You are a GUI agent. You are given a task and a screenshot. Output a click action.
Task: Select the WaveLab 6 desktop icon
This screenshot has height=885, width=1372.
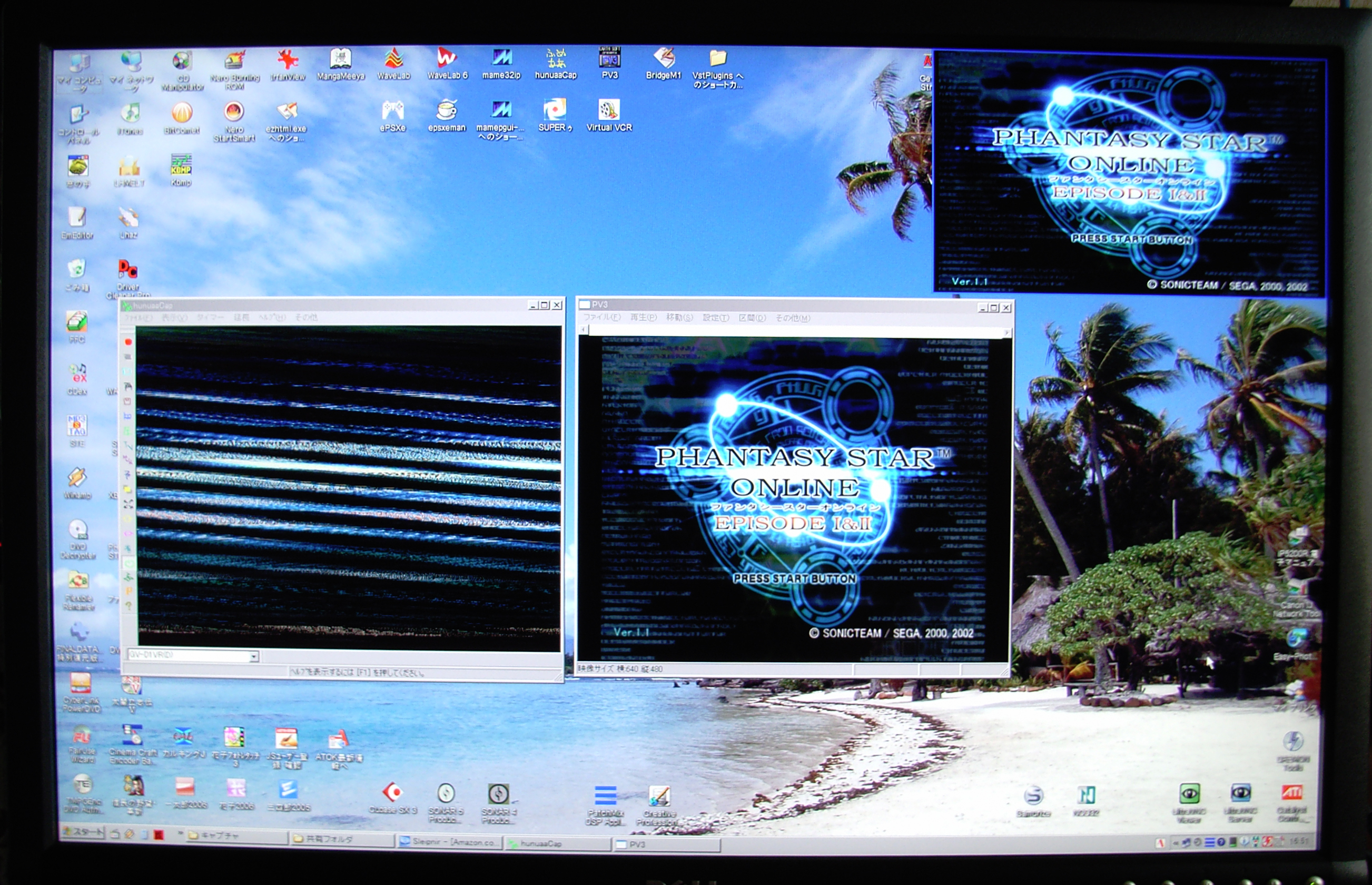[x=447, y=64]
